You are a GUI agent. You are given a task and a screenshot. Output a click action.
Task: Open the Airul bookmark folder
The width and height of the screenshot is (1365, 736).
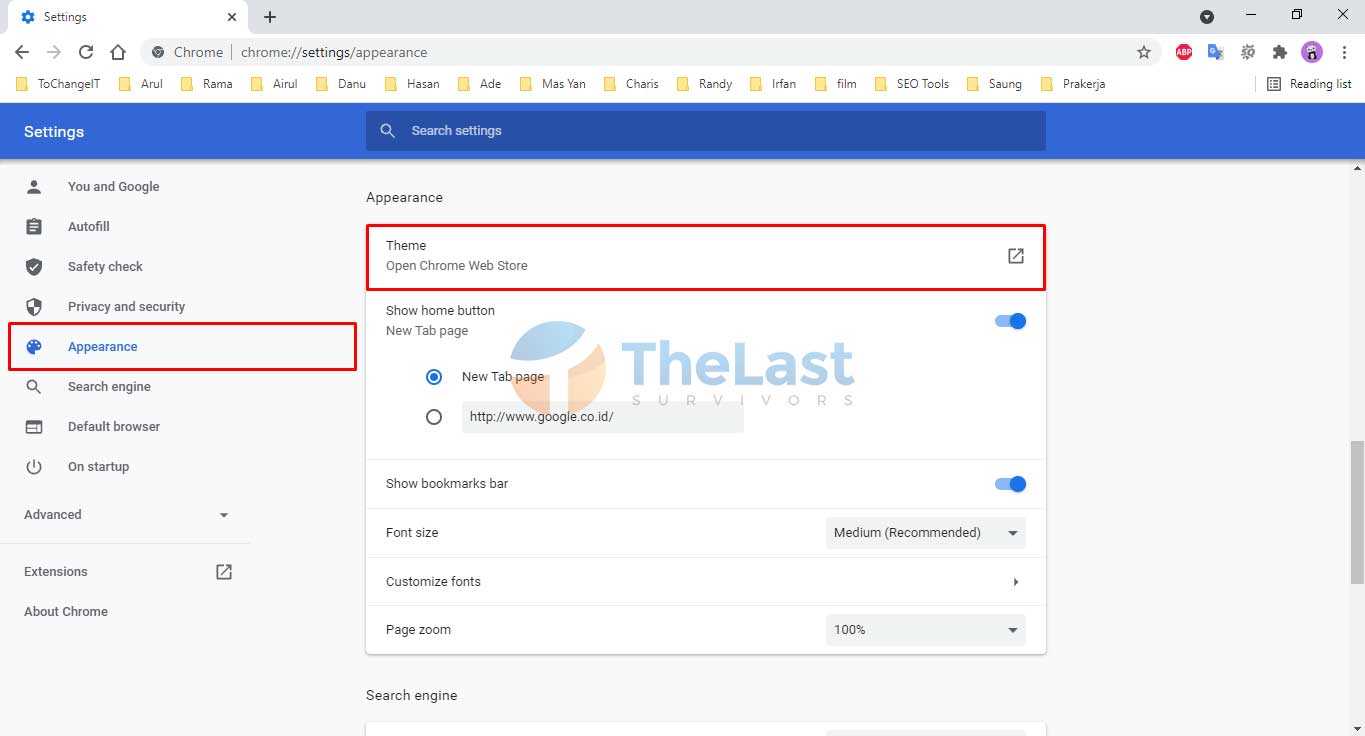click(274, 84)
